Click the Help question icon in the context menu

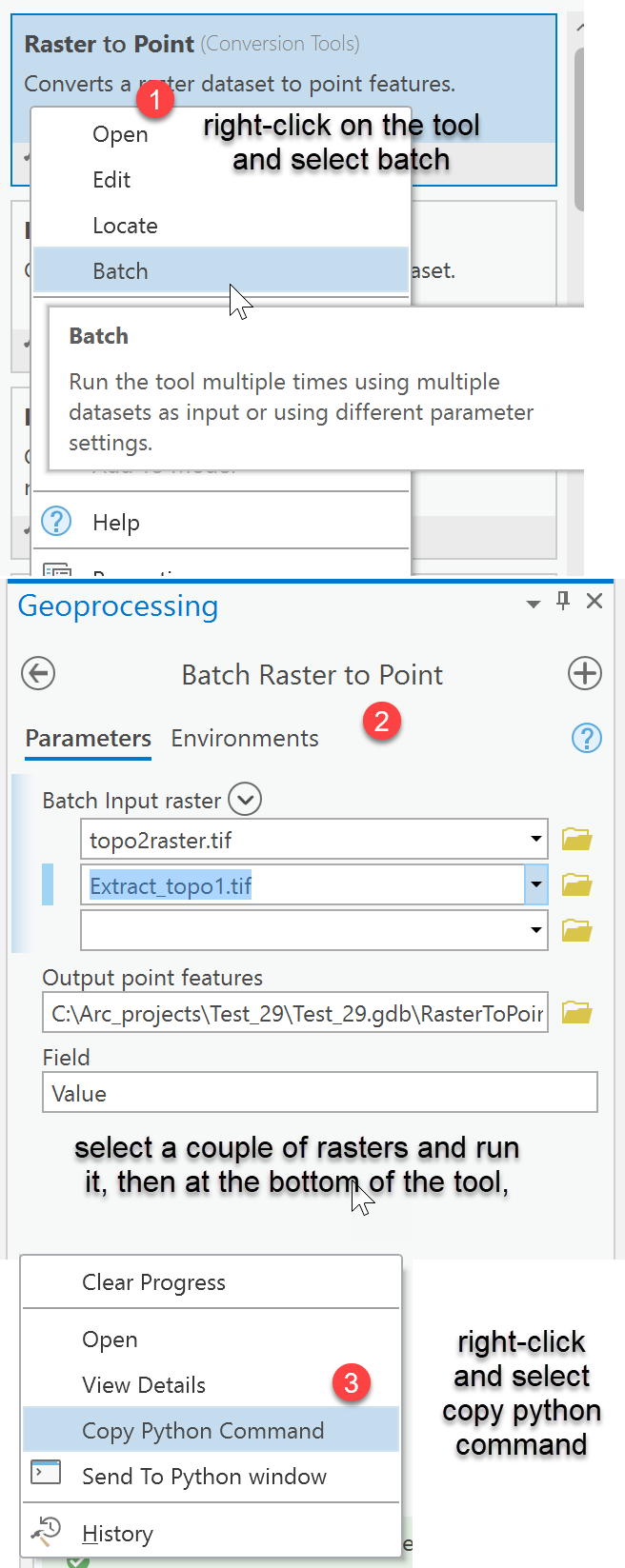[56, 522]
